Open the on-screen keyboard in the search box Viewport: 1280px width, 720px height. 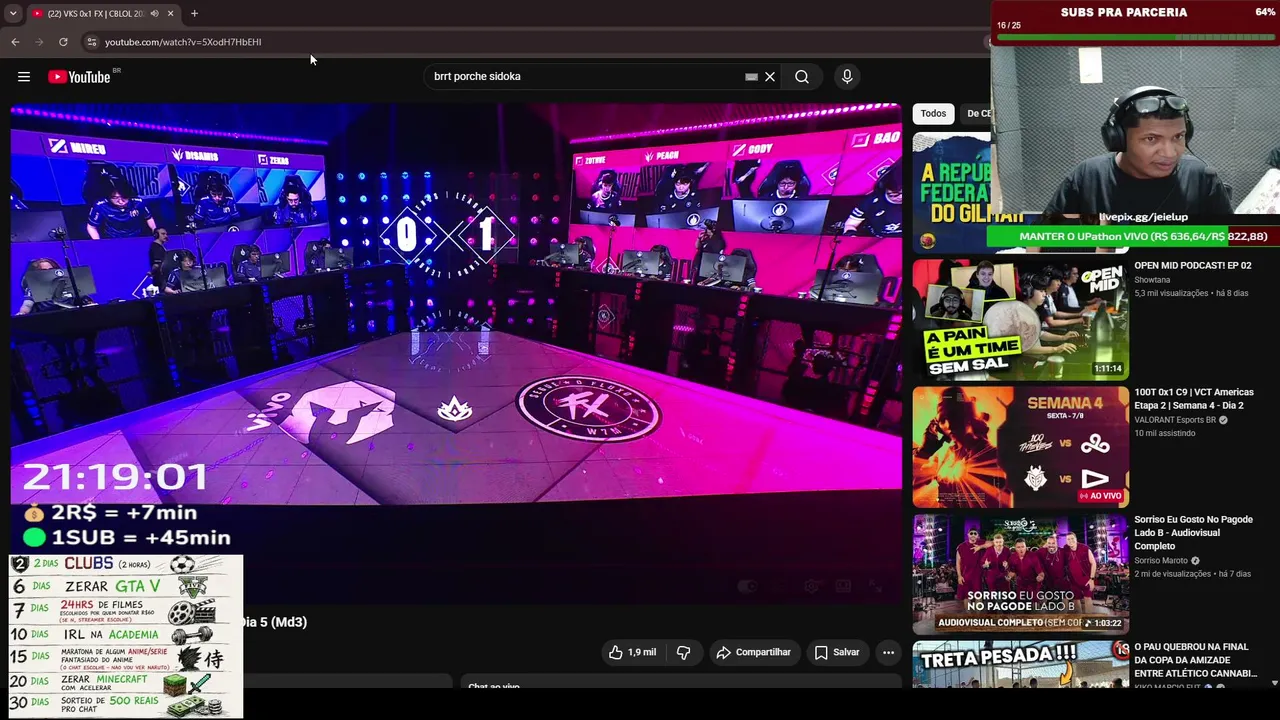751,77
